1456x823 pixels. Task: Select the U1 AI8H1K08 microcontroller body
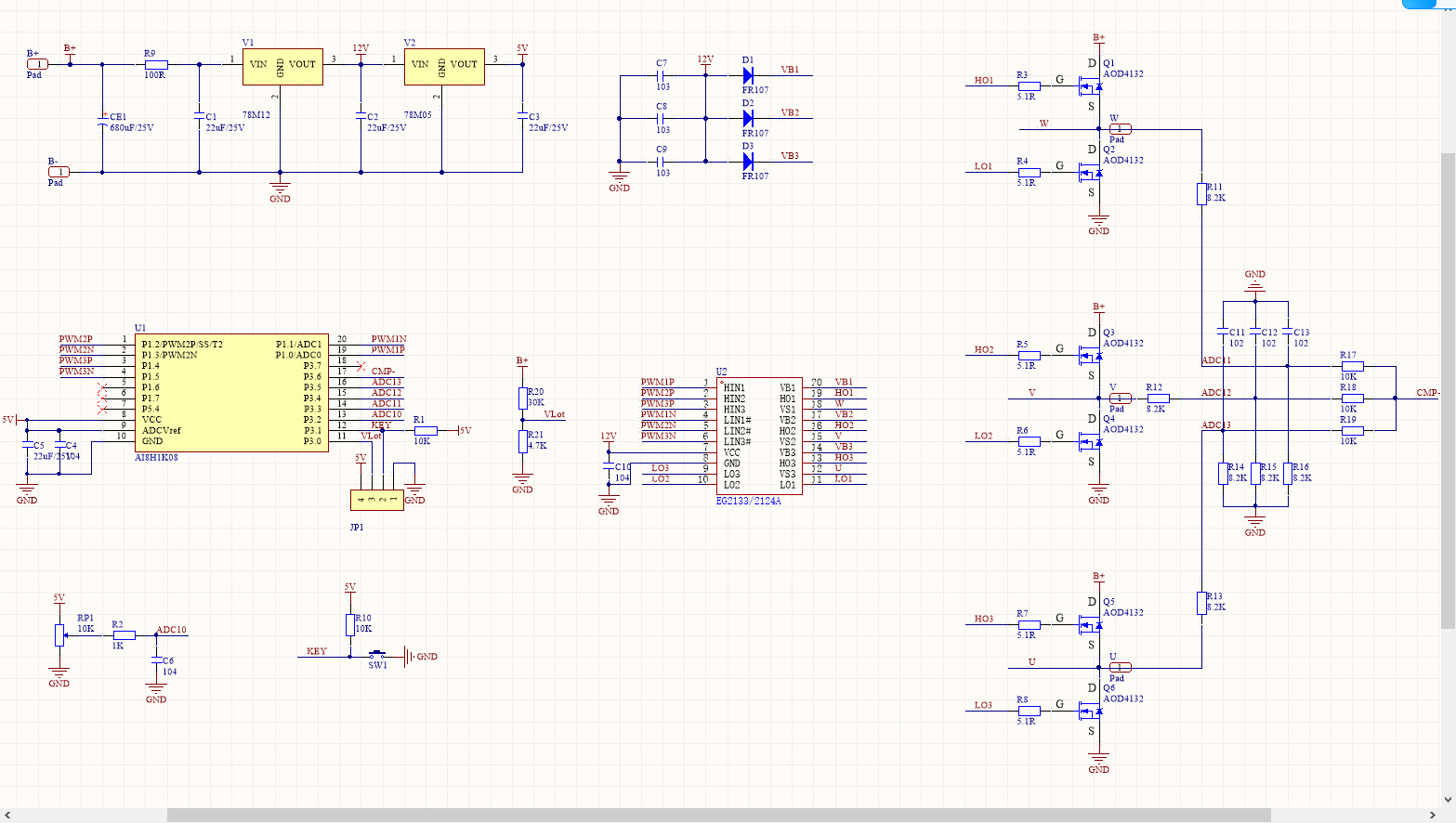tap(230, 393)
